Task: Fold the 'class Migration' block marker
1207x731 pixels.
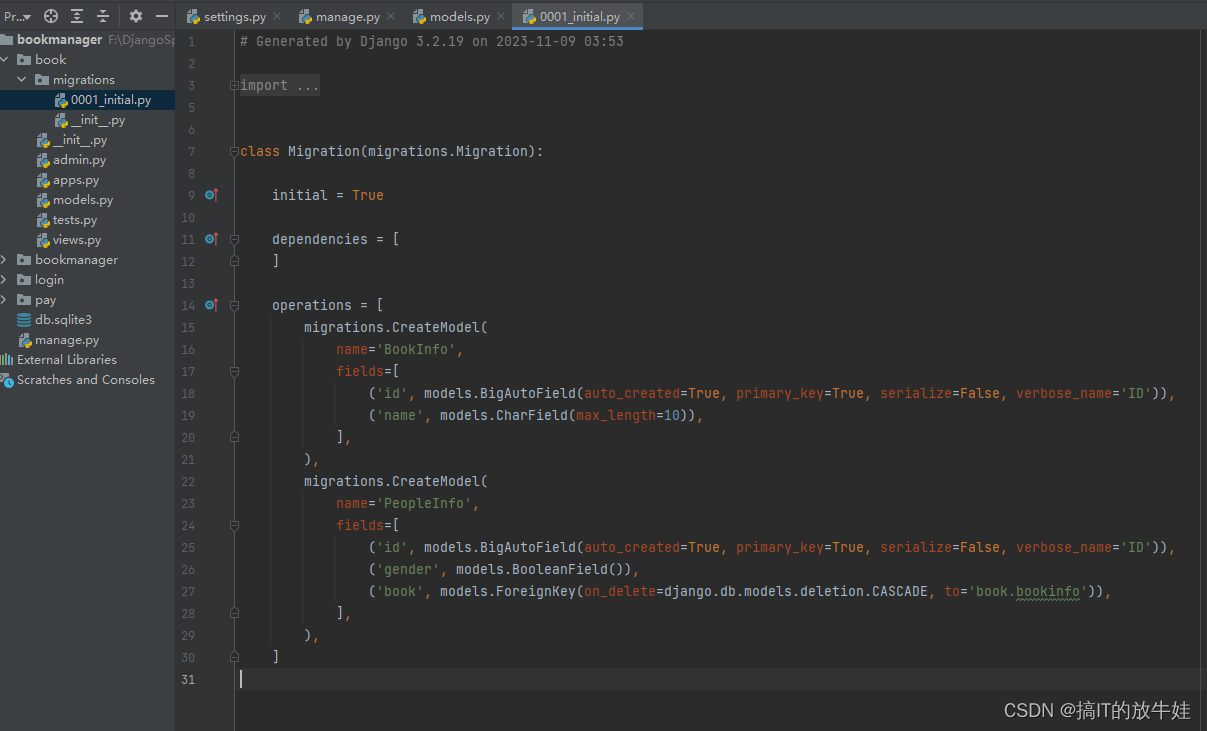Action: pyautogui.click(x=234, y=152)
